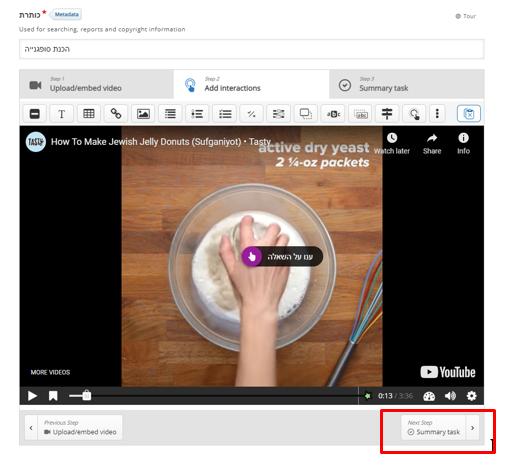
Task: Open the More interactions menu
Action: pos(437,114)
